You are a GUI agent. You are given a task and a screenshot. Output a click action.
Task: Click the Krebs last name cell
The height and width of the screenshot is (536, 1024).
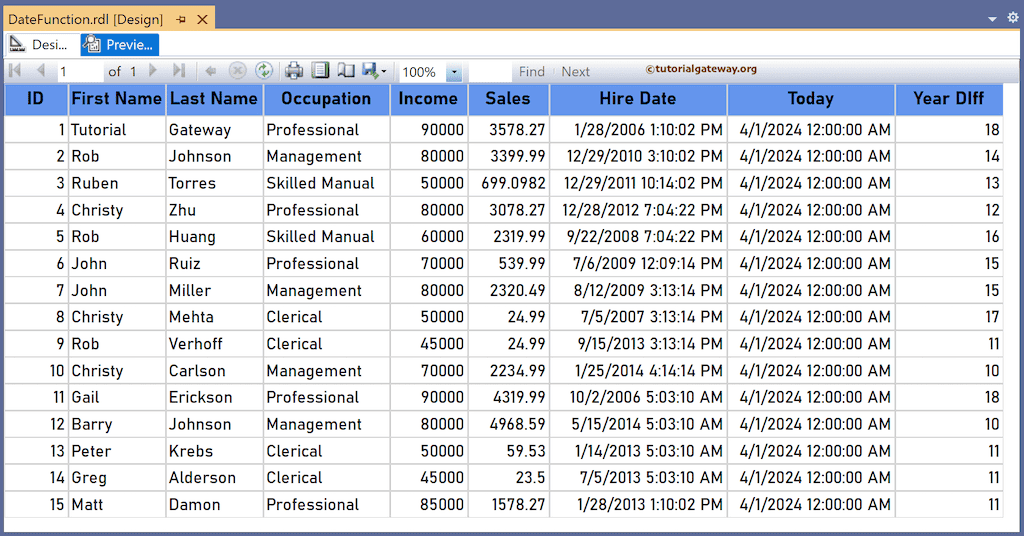[x=214, y=450]
